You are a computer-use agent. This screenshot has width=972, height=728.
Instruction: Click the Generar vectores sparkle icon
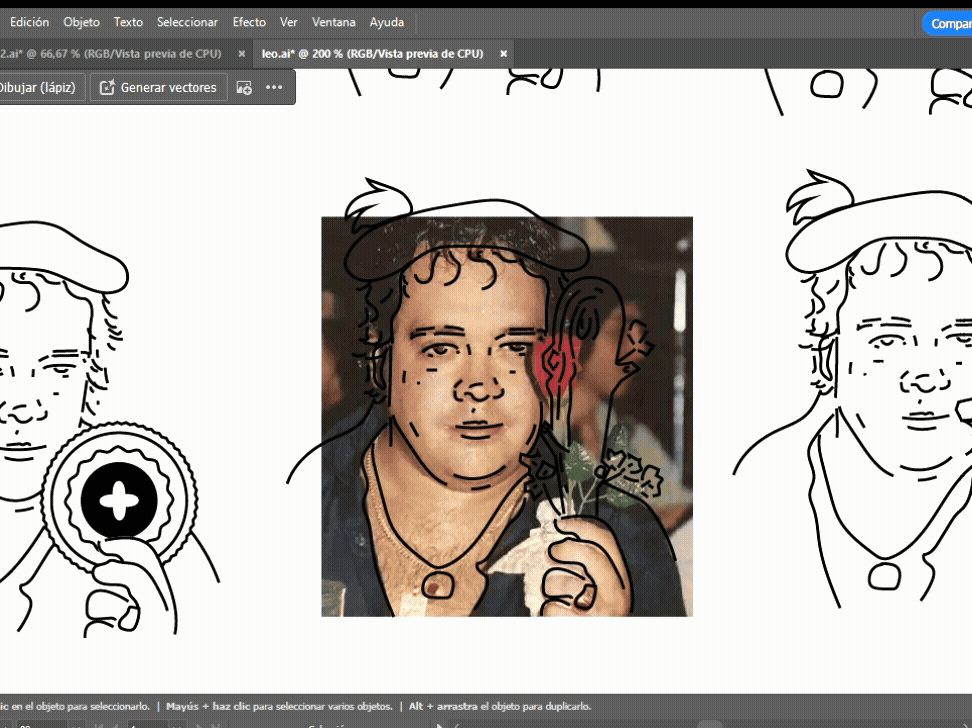107,87
